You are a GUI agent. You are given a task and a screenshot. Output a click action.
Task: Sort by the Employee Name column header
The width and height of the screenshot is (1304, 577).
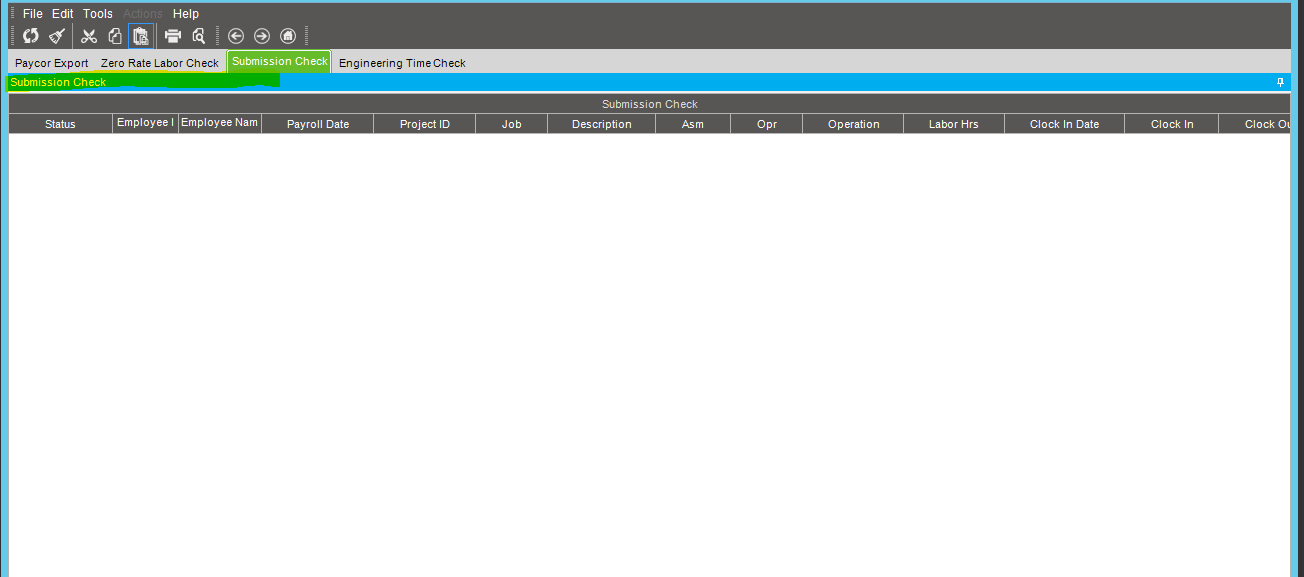click(220, 124)
